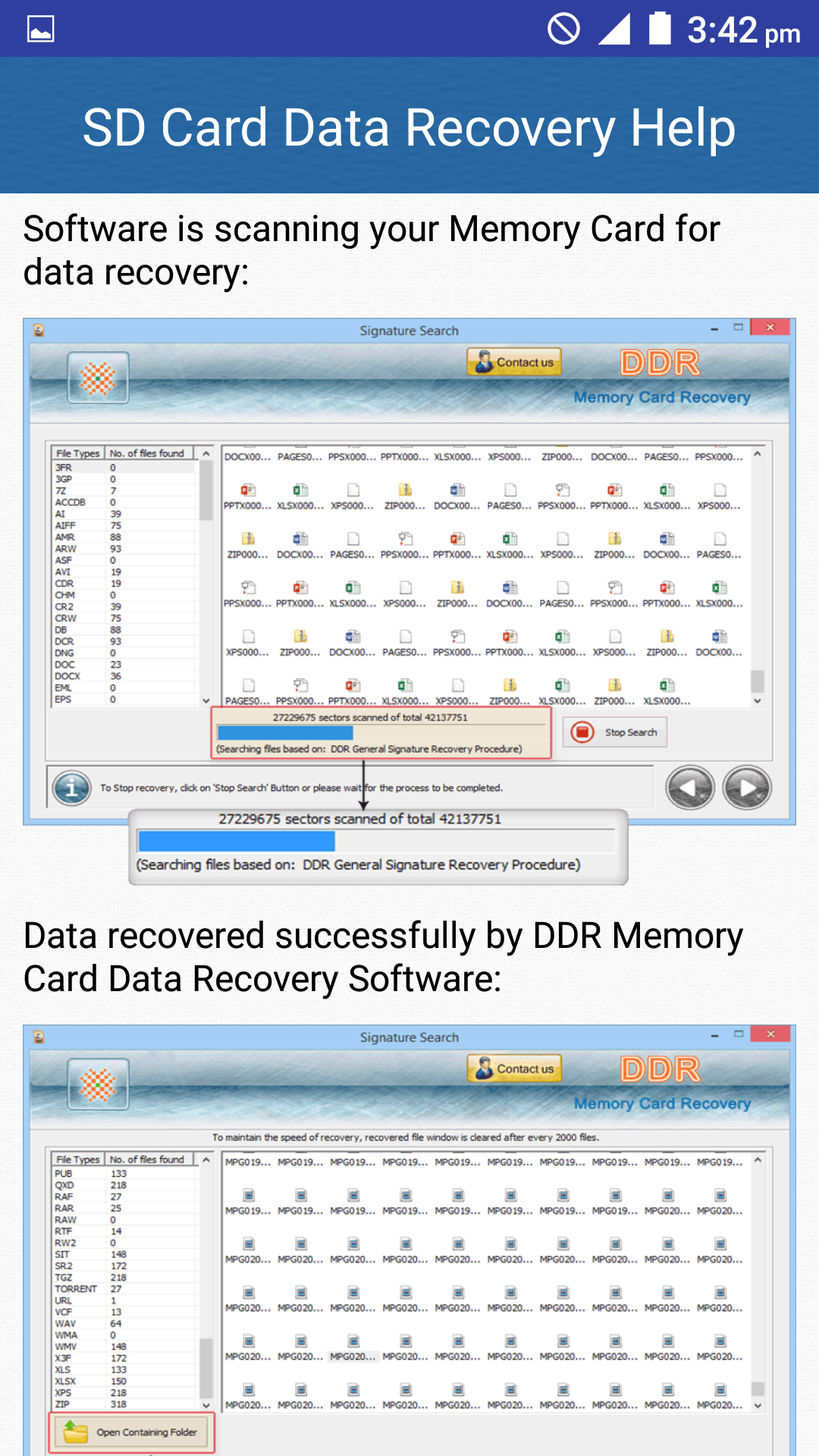Image resolution: width=819 pixels, height=1456 pixels.
Task: Click the File Types column header in first list
Action: pos(78,453)
